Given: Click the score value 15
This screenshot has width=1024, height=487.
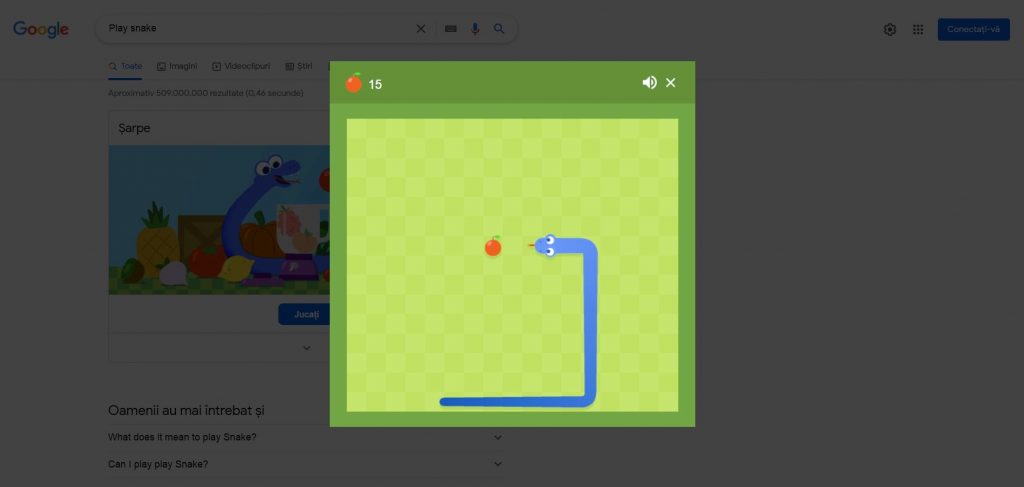Looking at the screenshot, I should click(375, 84).
